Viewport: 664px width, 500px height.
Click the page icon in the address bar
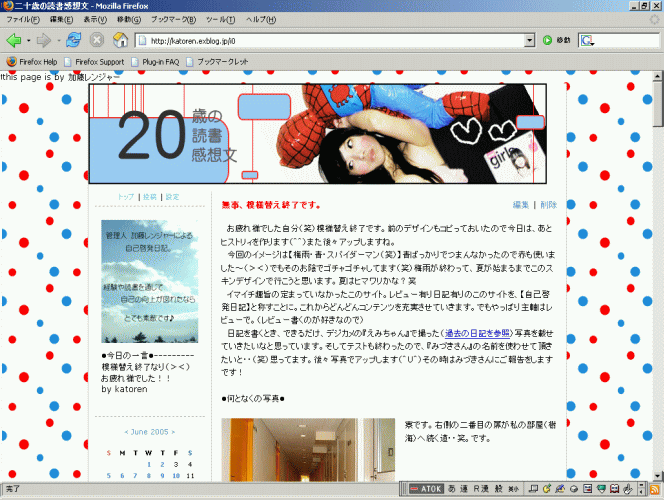tap(143, 41)
